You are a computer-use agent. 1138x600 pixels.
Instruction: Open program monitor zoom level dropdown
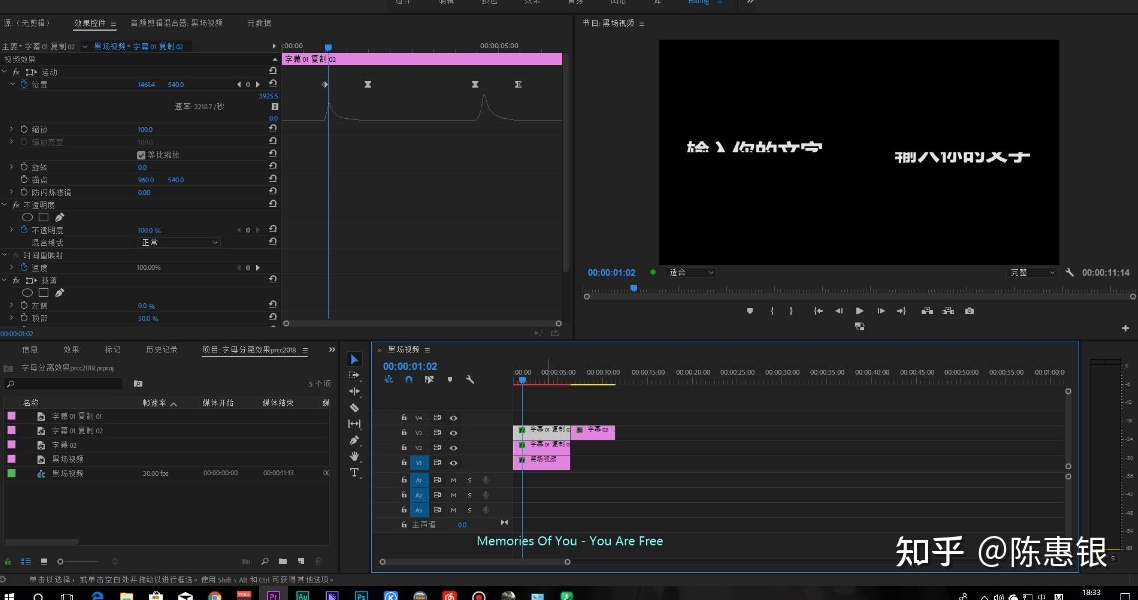point(691,273)
